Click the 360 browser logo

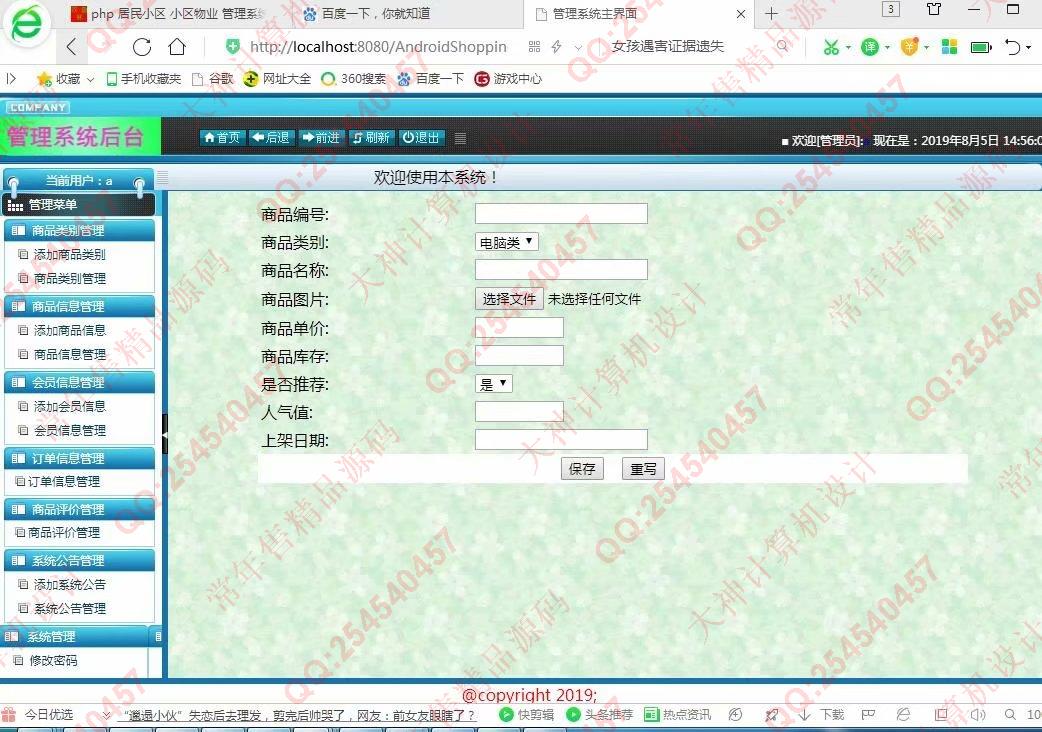pyautogui.click(x=27, y=23)
